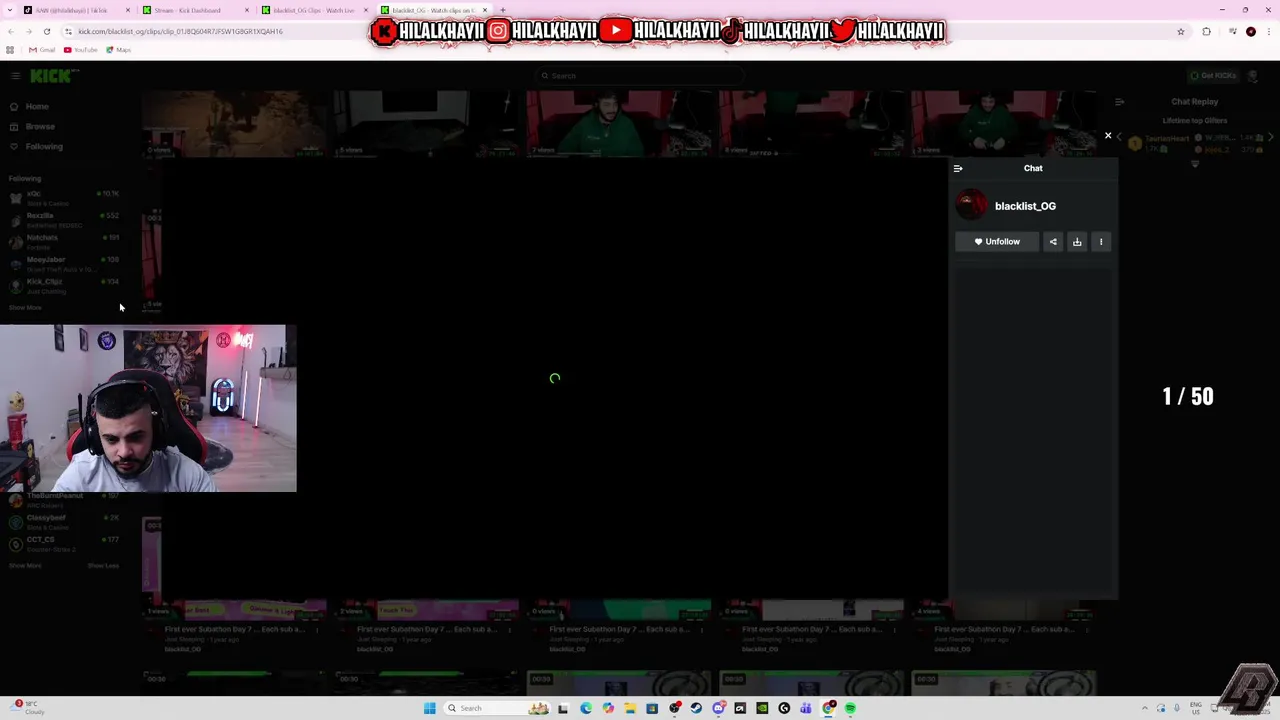Open the Windows Start menu
Screen dimensions: 1280x720
coord(430,708)
